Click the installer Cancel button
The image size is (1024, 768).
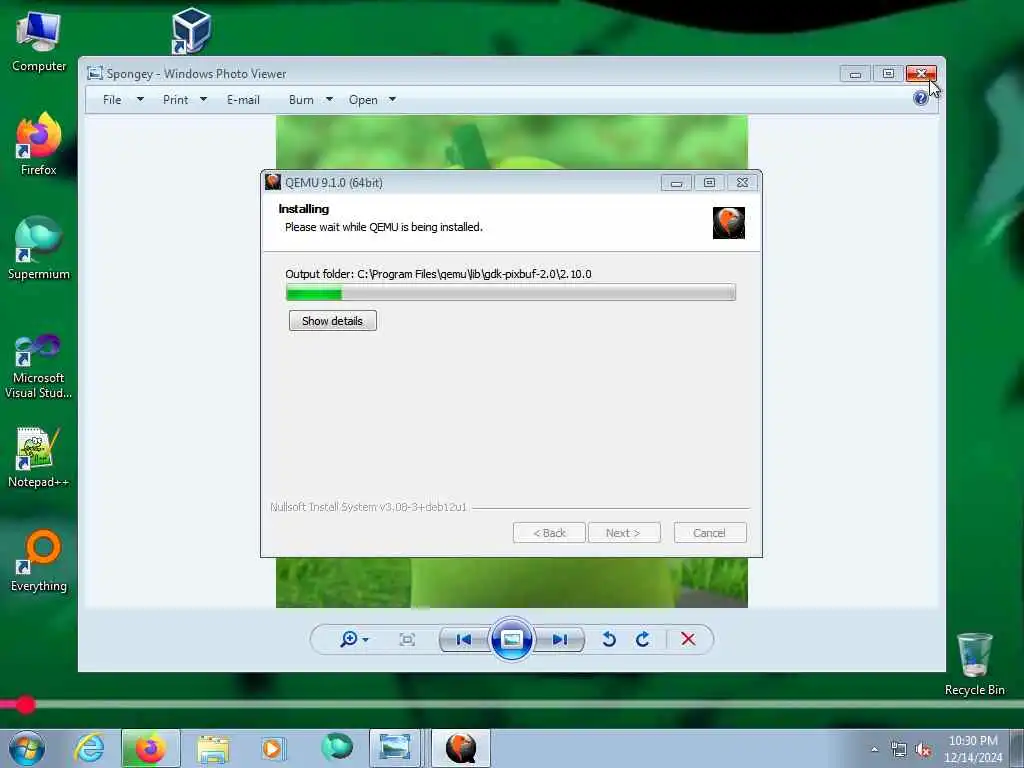click(709, 533)
